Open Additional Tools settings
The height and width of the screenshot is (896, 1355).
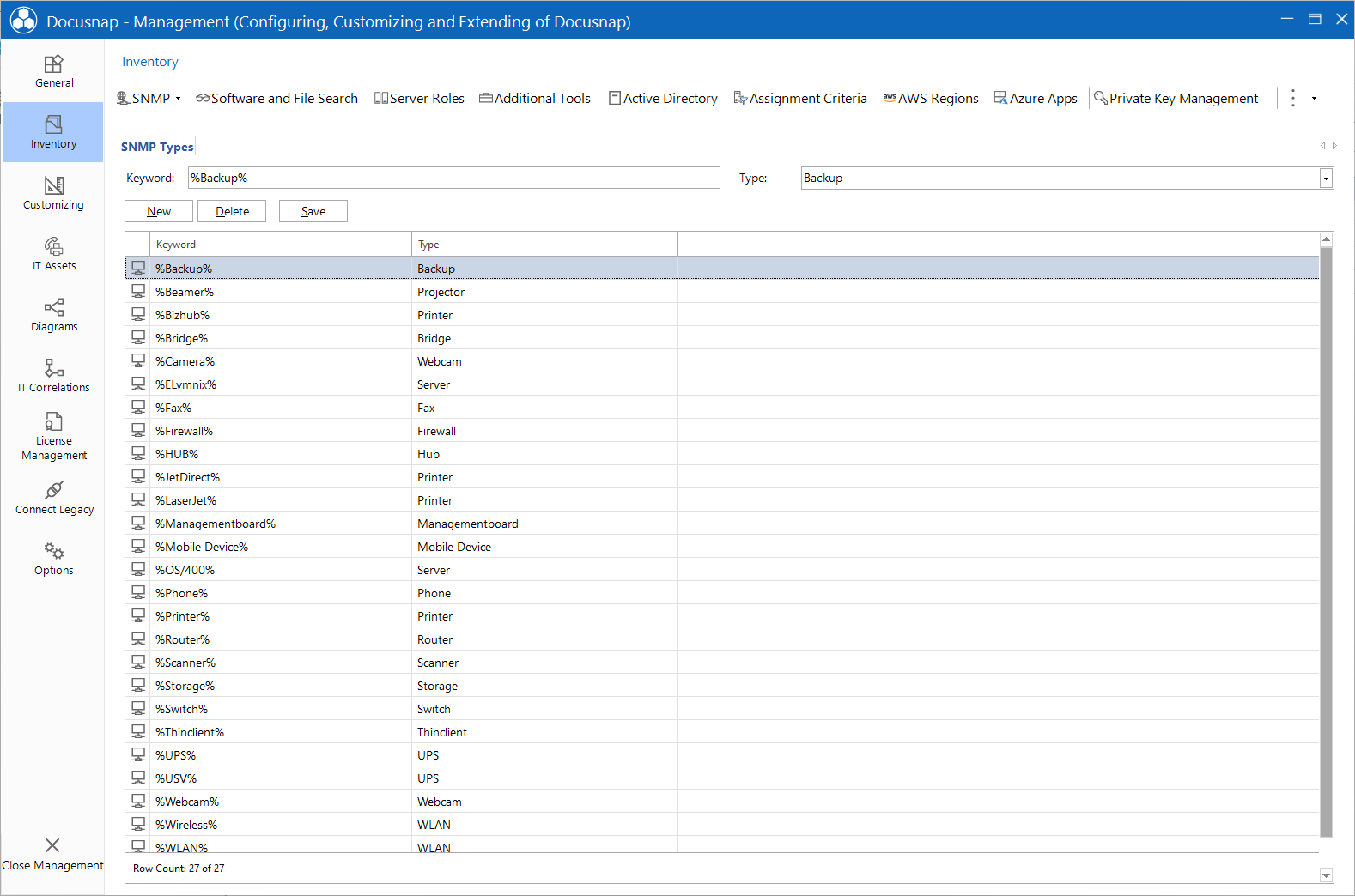point(535,99)
